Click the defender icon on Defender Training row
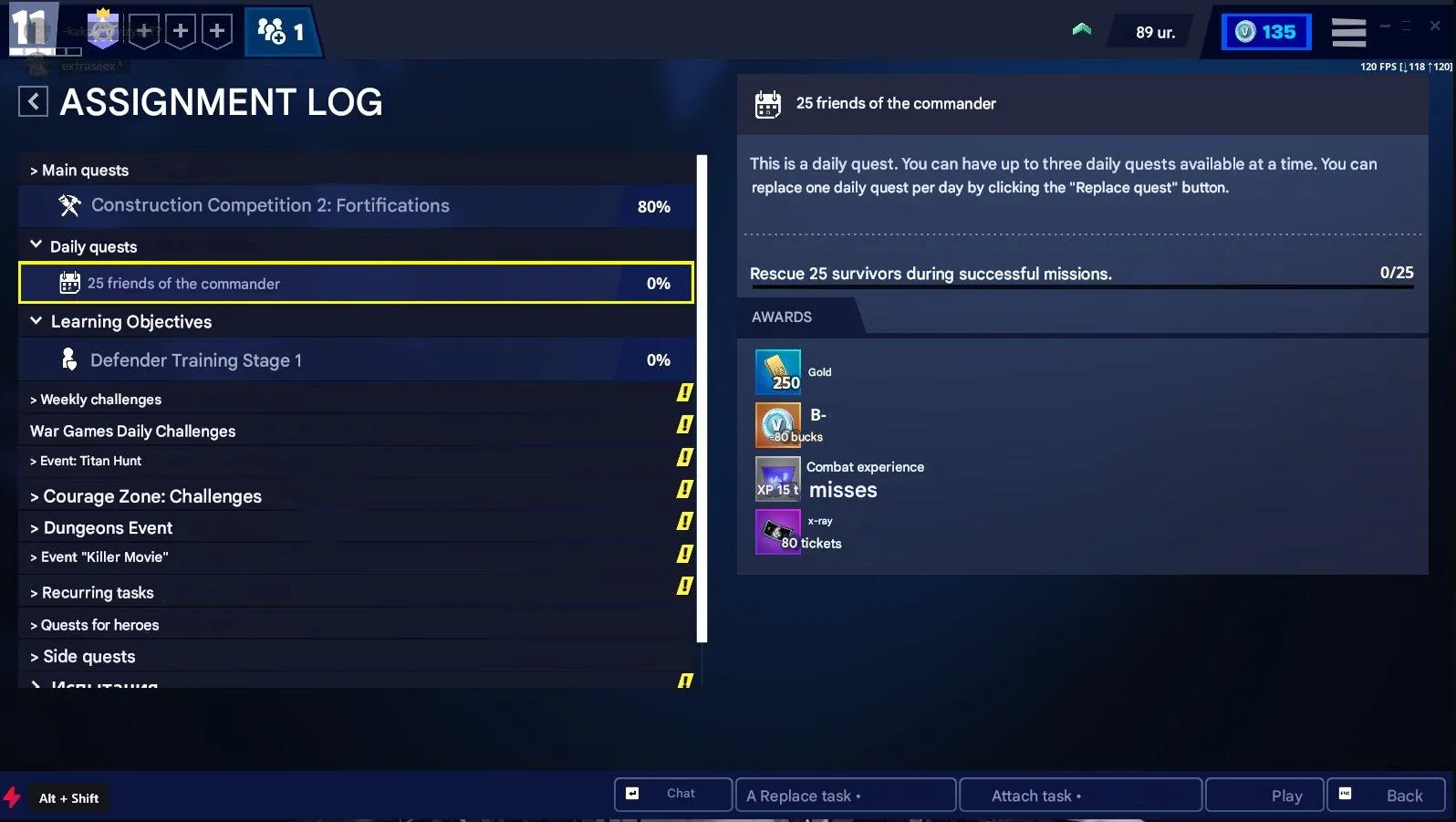This screenshot has width=1456, height=822. (68, 359)
